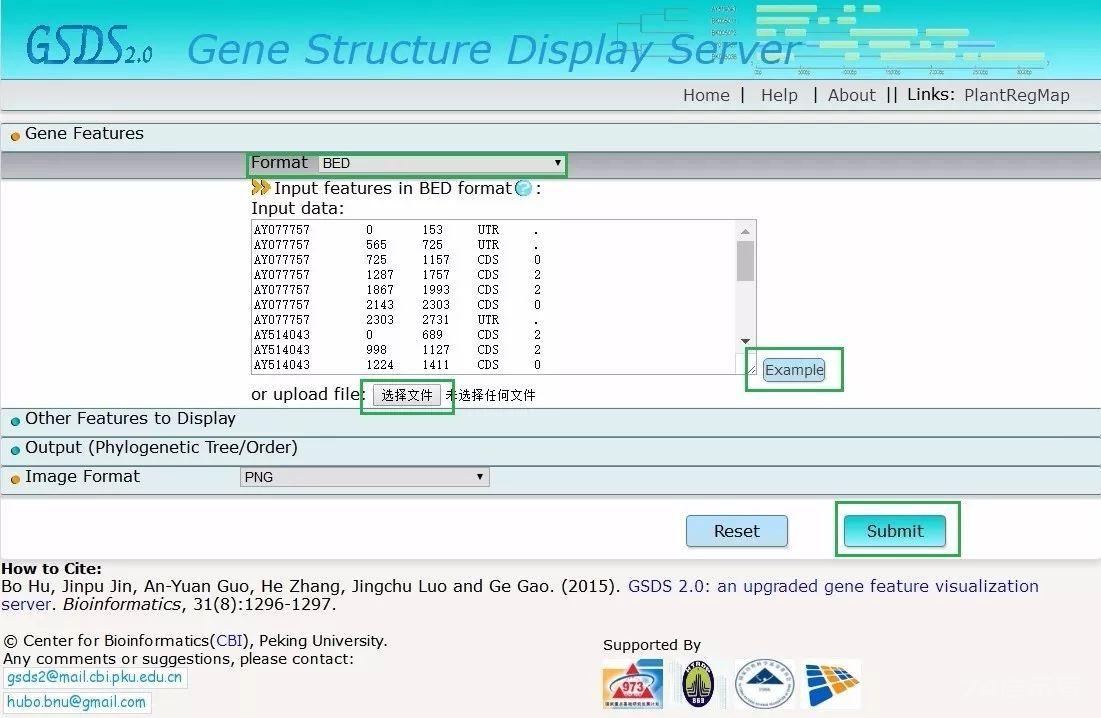Expand Output (Phylogenetic Tree/Order) section
The height and width of the screenshot is (718, 1101).
pyautogui.click(x=161, y=447)
